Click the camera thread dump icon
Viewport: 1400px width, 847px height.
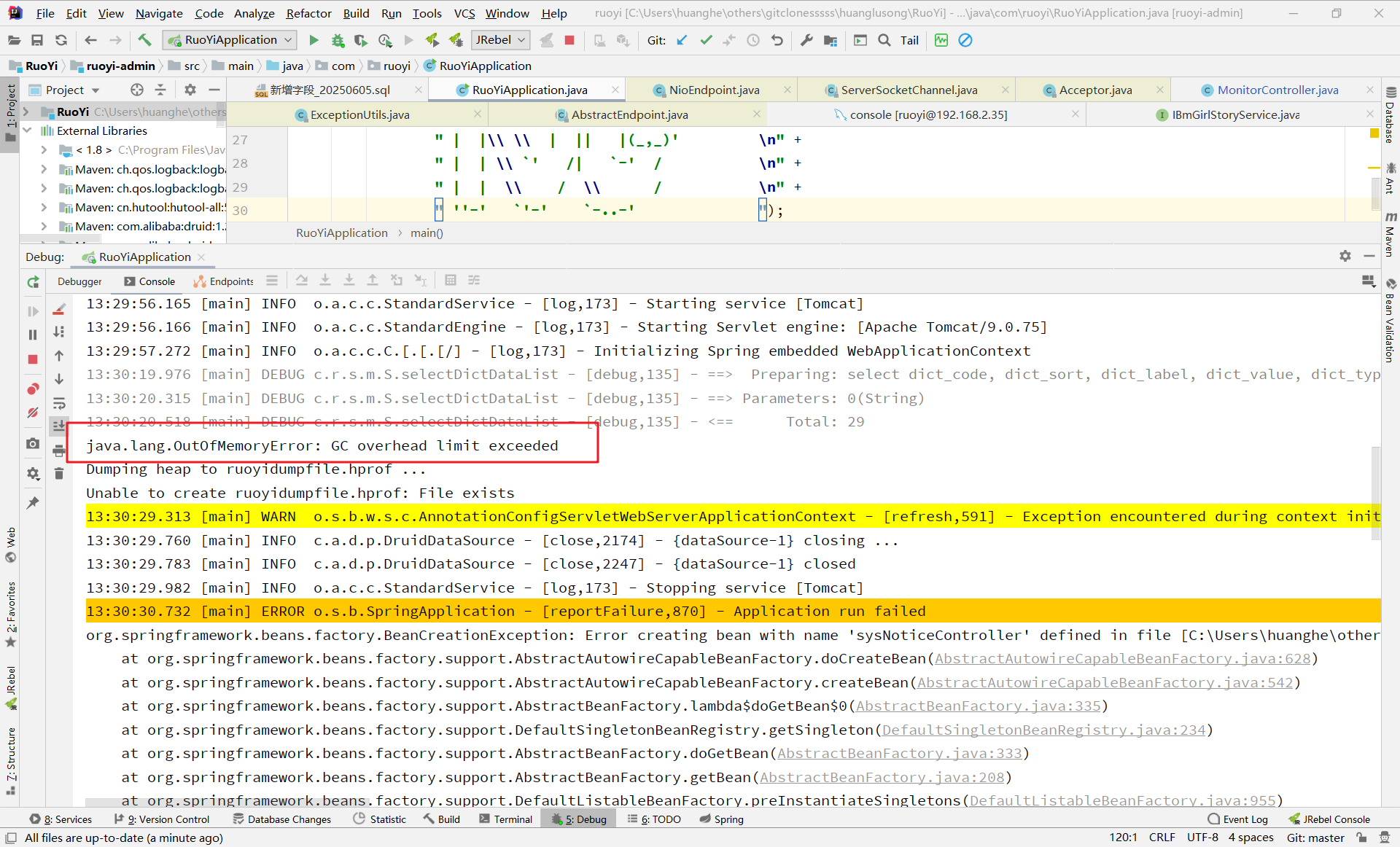[x=33, y=443]
